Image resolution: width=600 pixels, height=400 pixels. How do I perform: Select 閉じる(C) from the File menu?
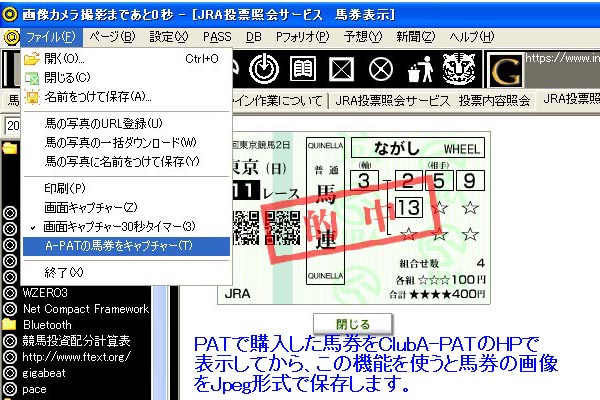point(127,78)
